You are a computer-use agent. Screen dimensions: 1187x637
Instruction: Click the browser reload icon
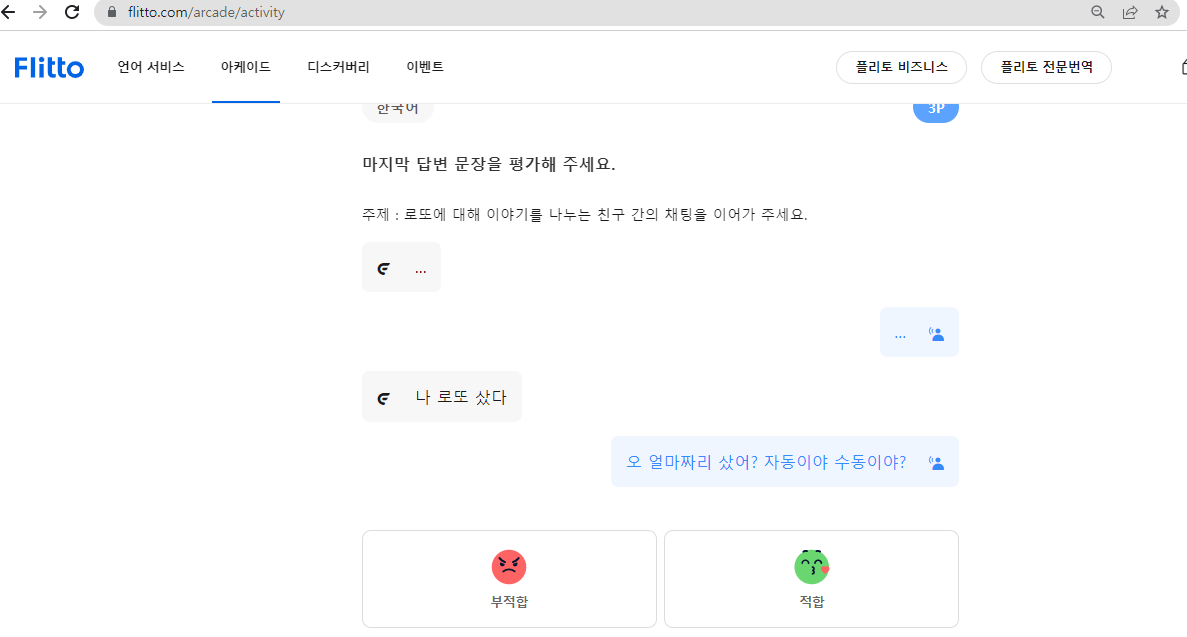70,13
